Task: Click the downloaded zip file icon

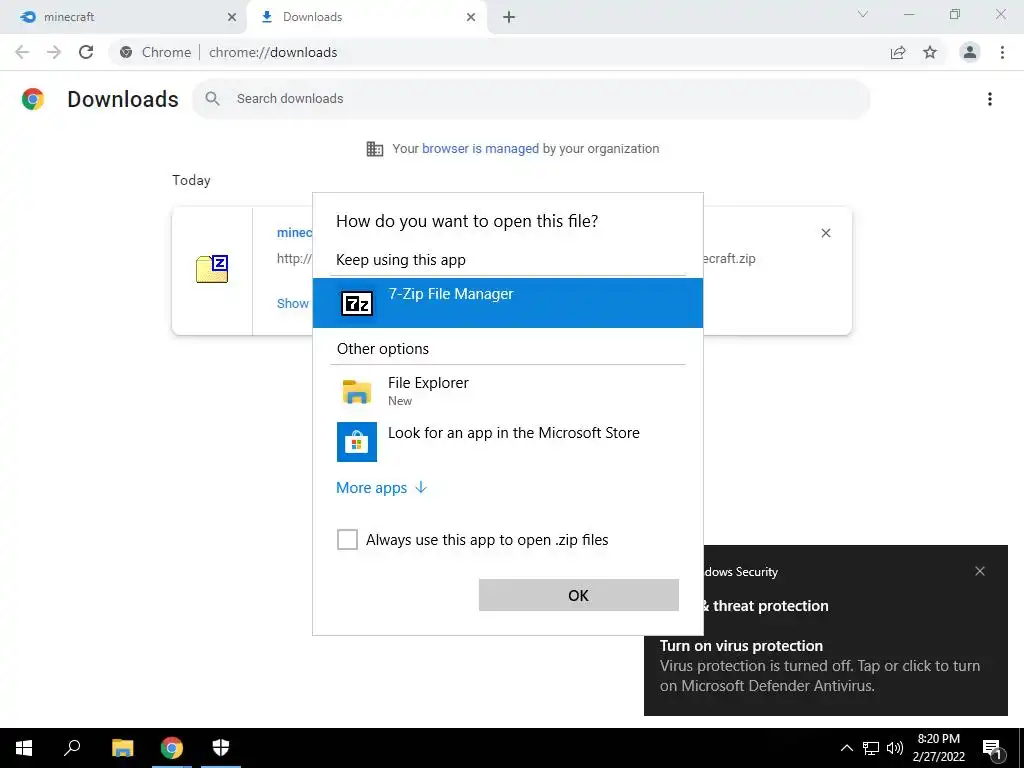Action: (212, 269)
